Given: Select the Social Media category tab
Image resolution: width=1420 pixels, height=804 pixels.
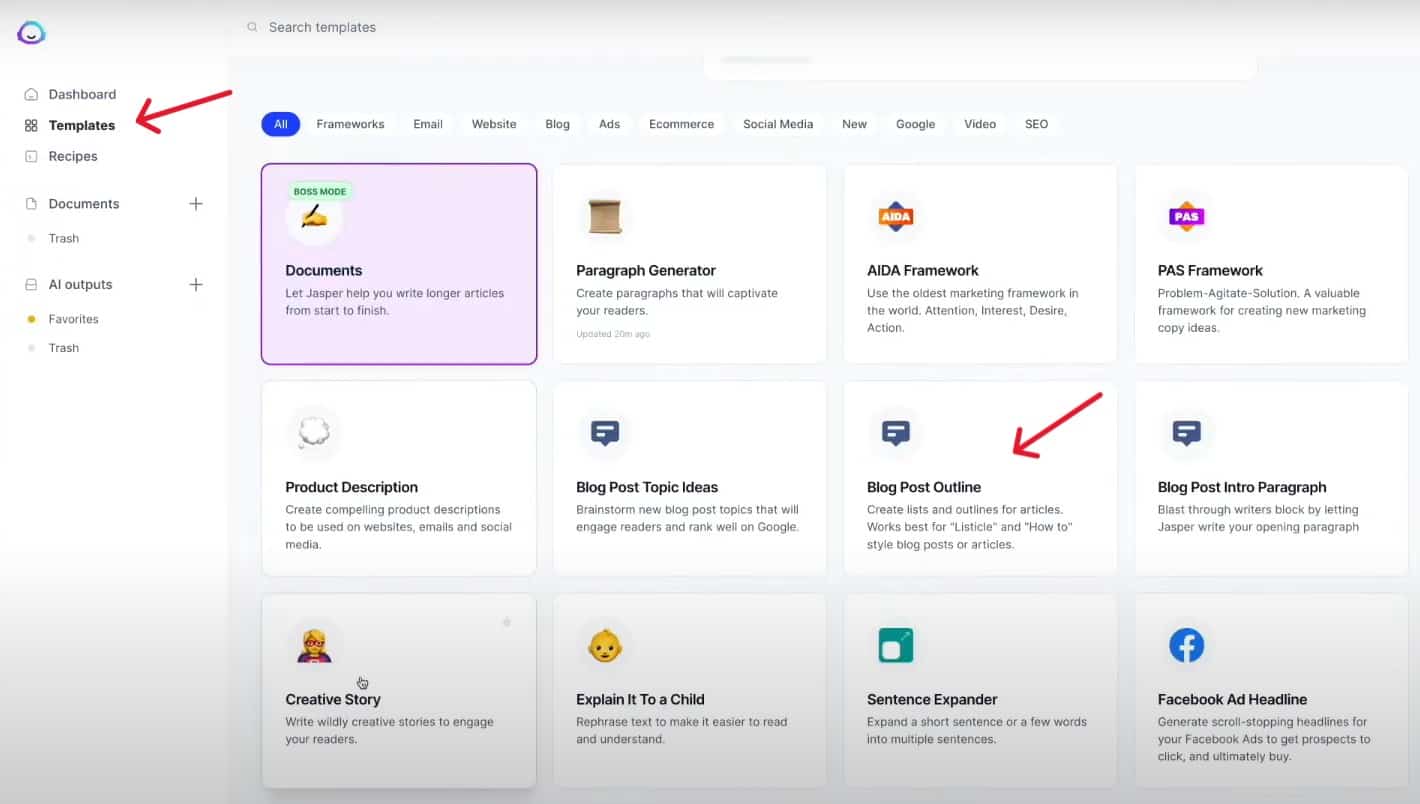Looking at the screenshot, I should (777, 123).
